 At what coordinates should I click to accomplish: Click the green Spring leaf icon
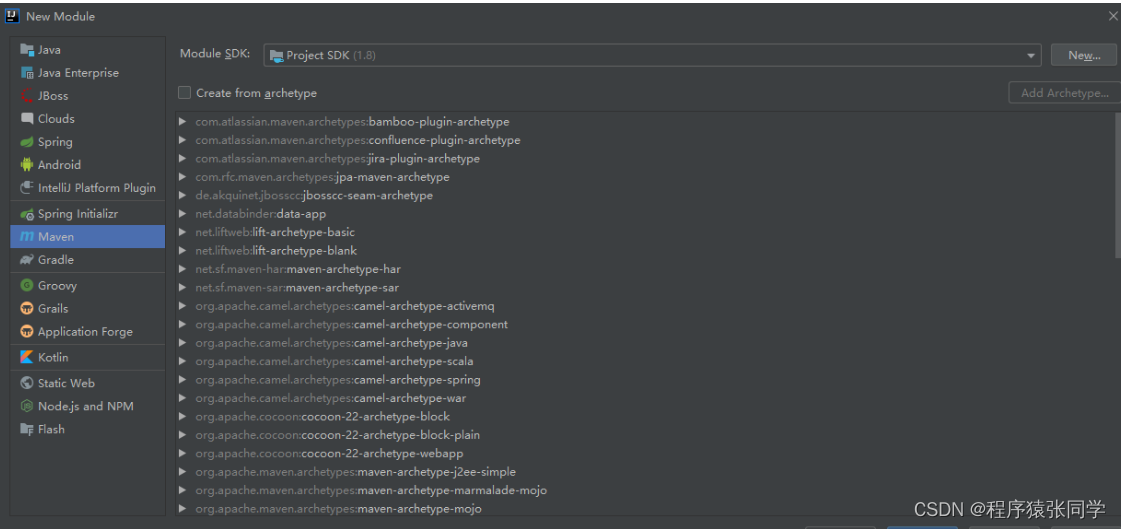27,142
